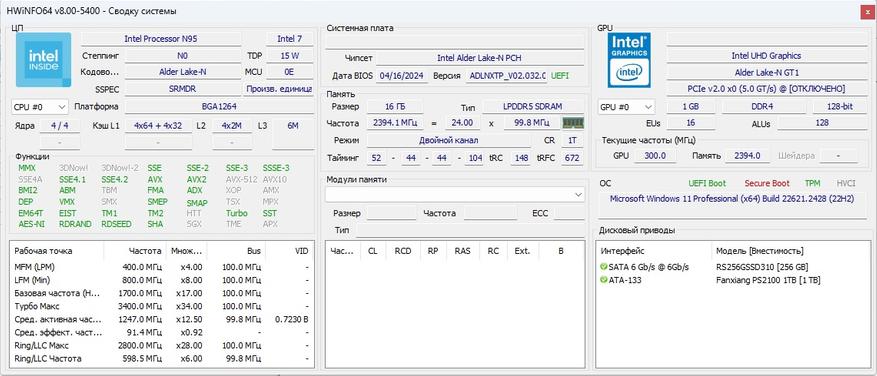The width and height of the screenshot is (877, 376).
Task: Click the stepping value N0
Action: [182, 55]
